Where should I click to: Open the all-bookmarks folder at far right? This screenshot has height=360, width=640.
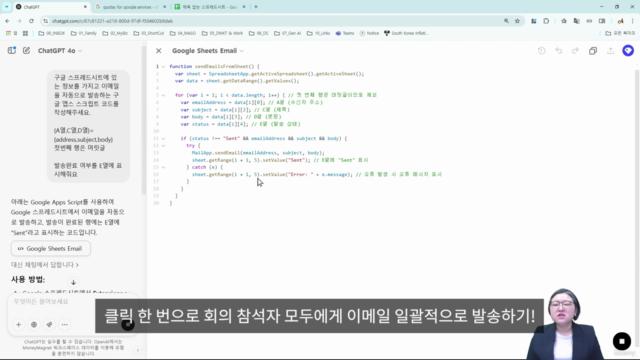coord(620,33)
